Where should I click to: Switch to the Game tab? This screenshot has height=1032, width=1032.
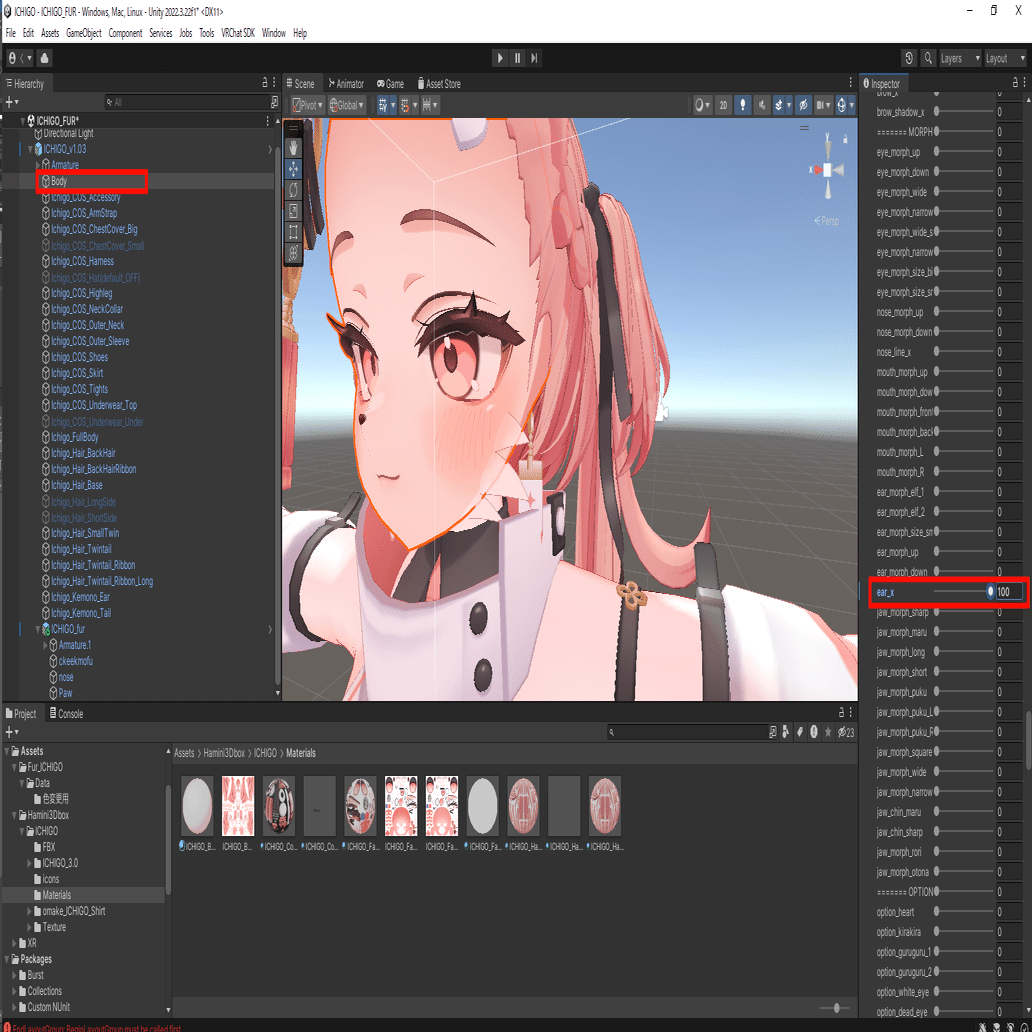[390, 83]
